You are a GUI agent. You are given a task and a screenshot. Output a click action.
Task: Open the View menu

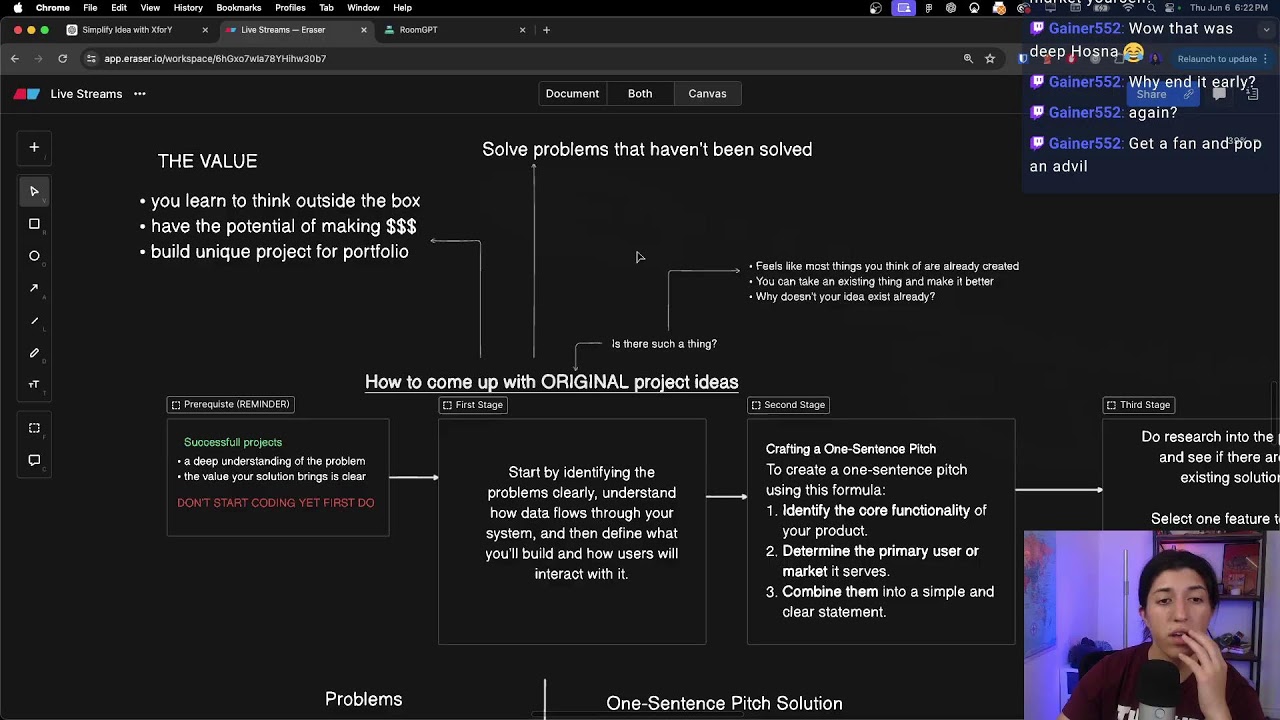click(150, 8)
